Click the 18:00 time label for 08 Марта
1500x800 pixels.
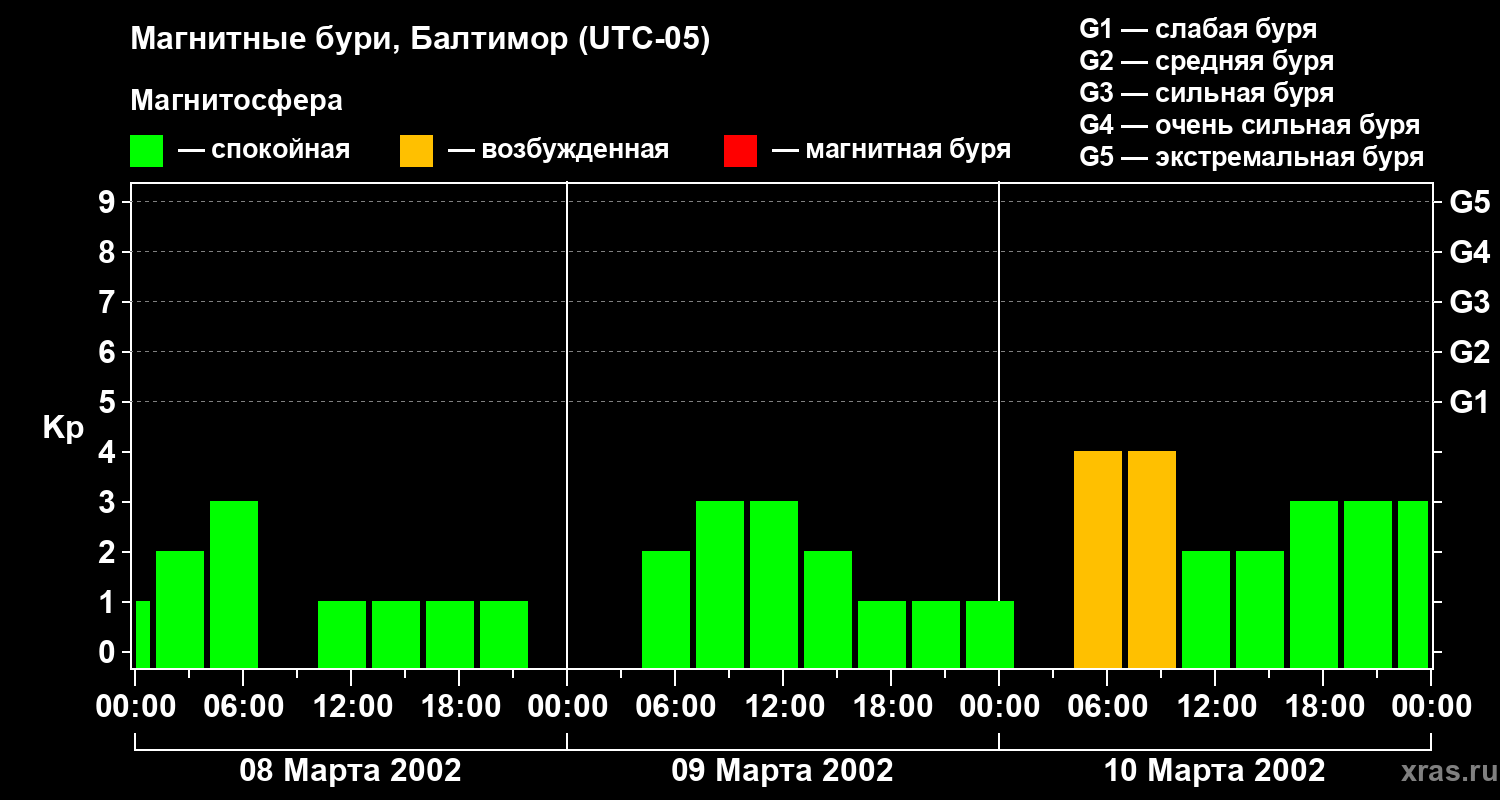pyautogui.click(x=459, y=707)
